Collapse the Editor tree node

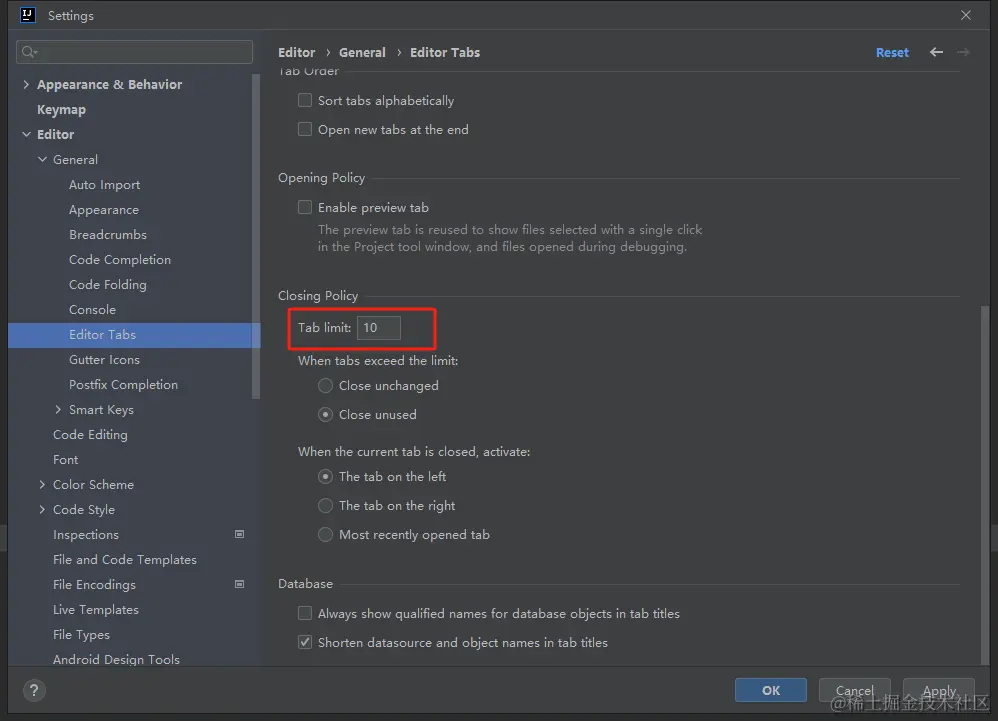(x=26, y=134)
